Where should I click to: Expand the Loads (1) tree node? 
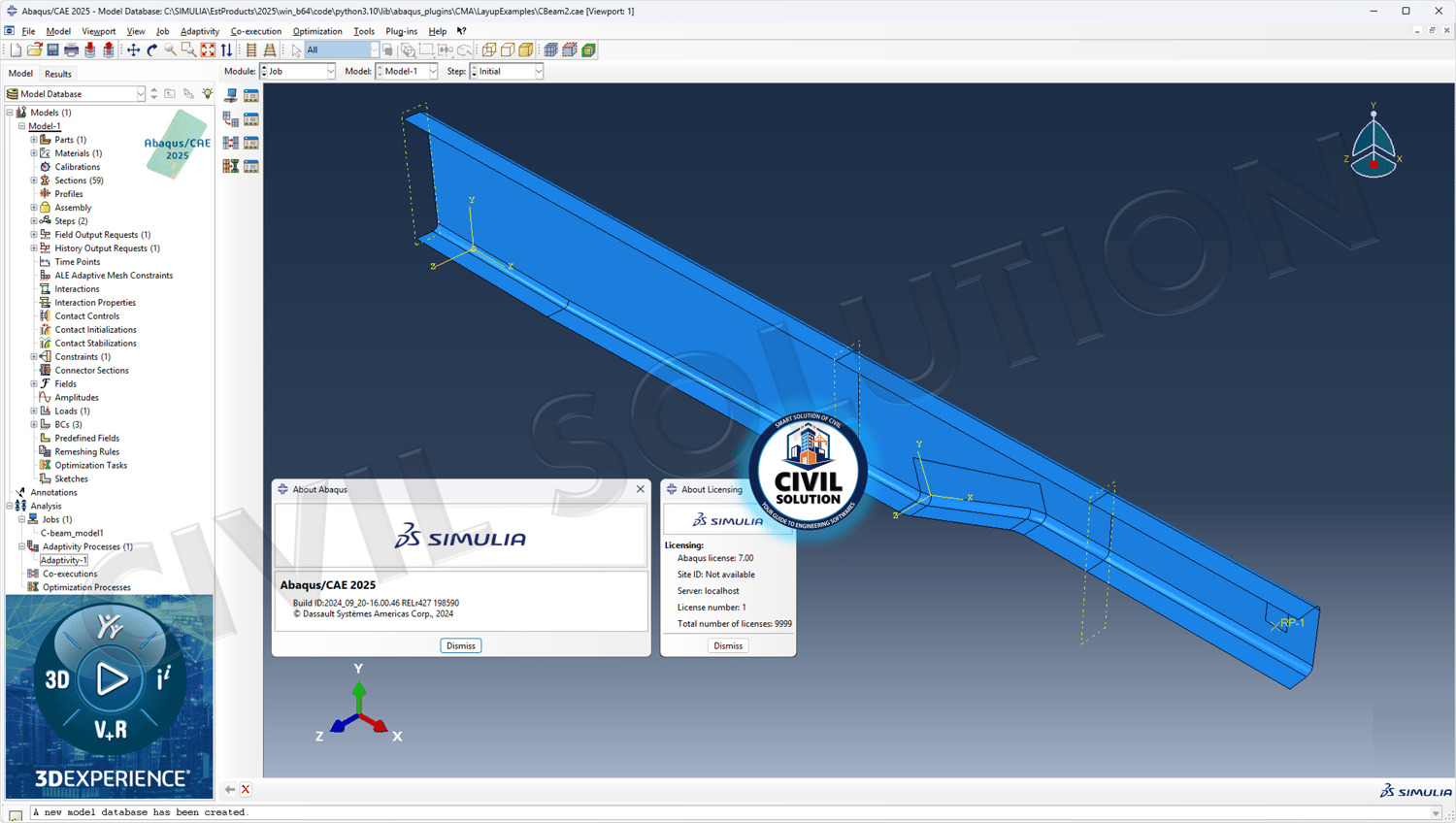click(x=34, y=411)
